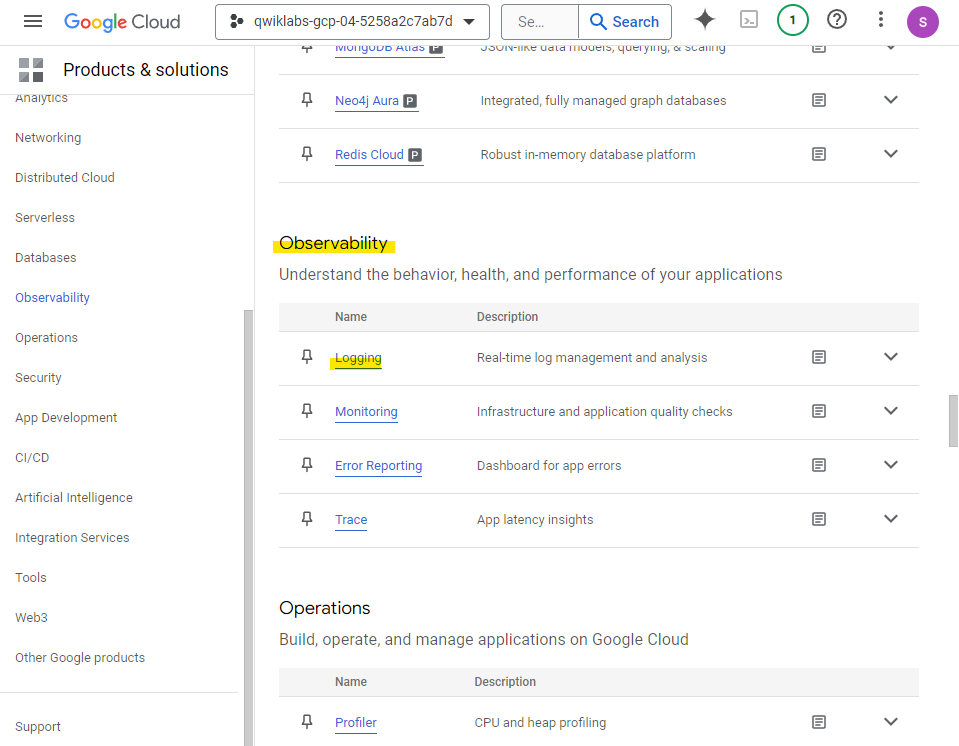
Task: Open the three-dot settings menu
Action: click(x=880, y=20)
